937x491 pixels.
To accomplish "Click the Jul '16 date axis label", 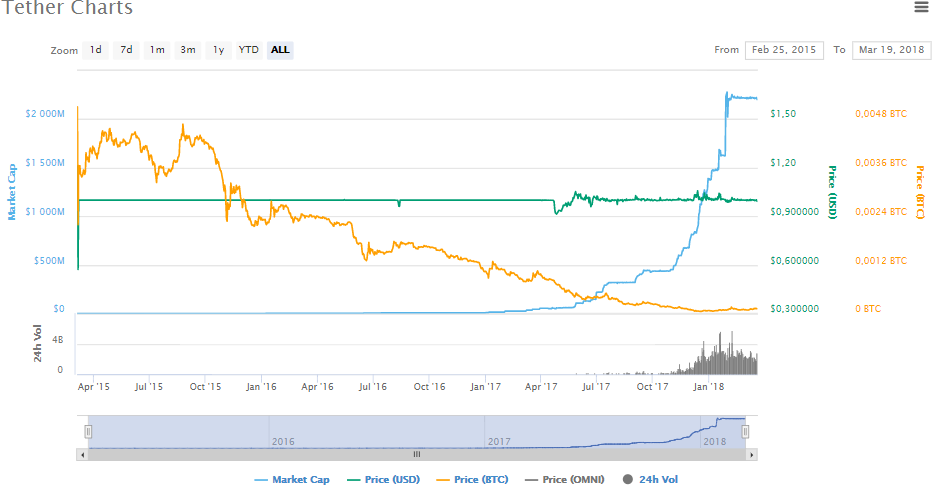I will pyautogui.click(x=373, y=386).
